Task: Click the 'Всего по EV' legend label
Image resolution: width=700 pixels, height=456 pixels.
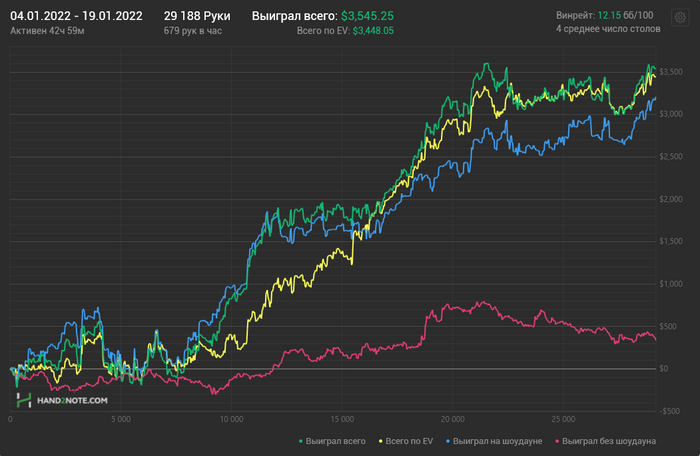Action: [409, 441]
